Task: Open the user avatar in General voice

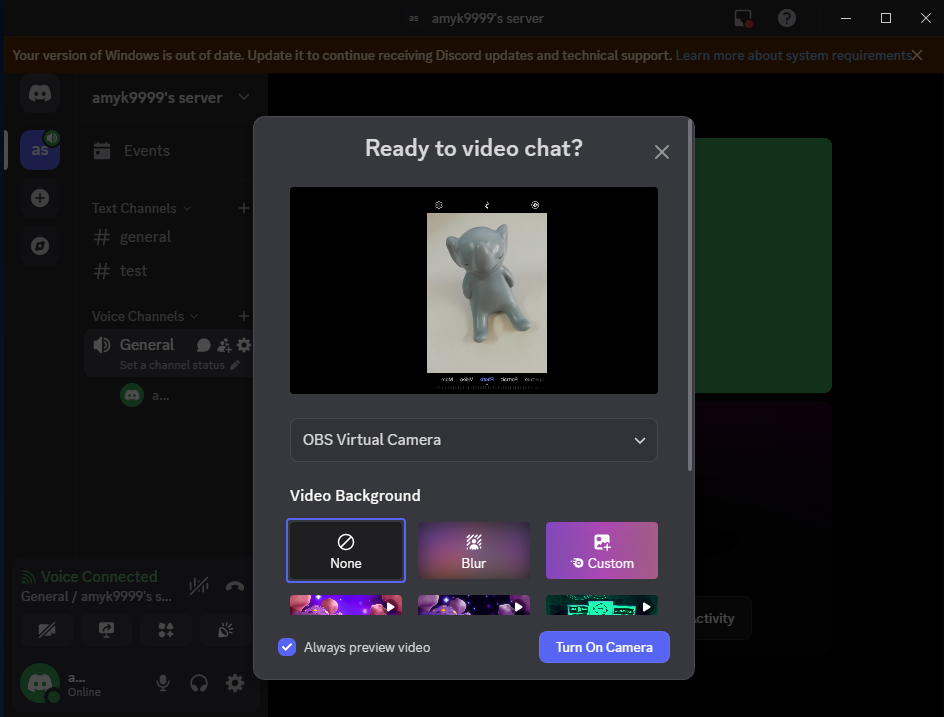Action: click(132, 396)
